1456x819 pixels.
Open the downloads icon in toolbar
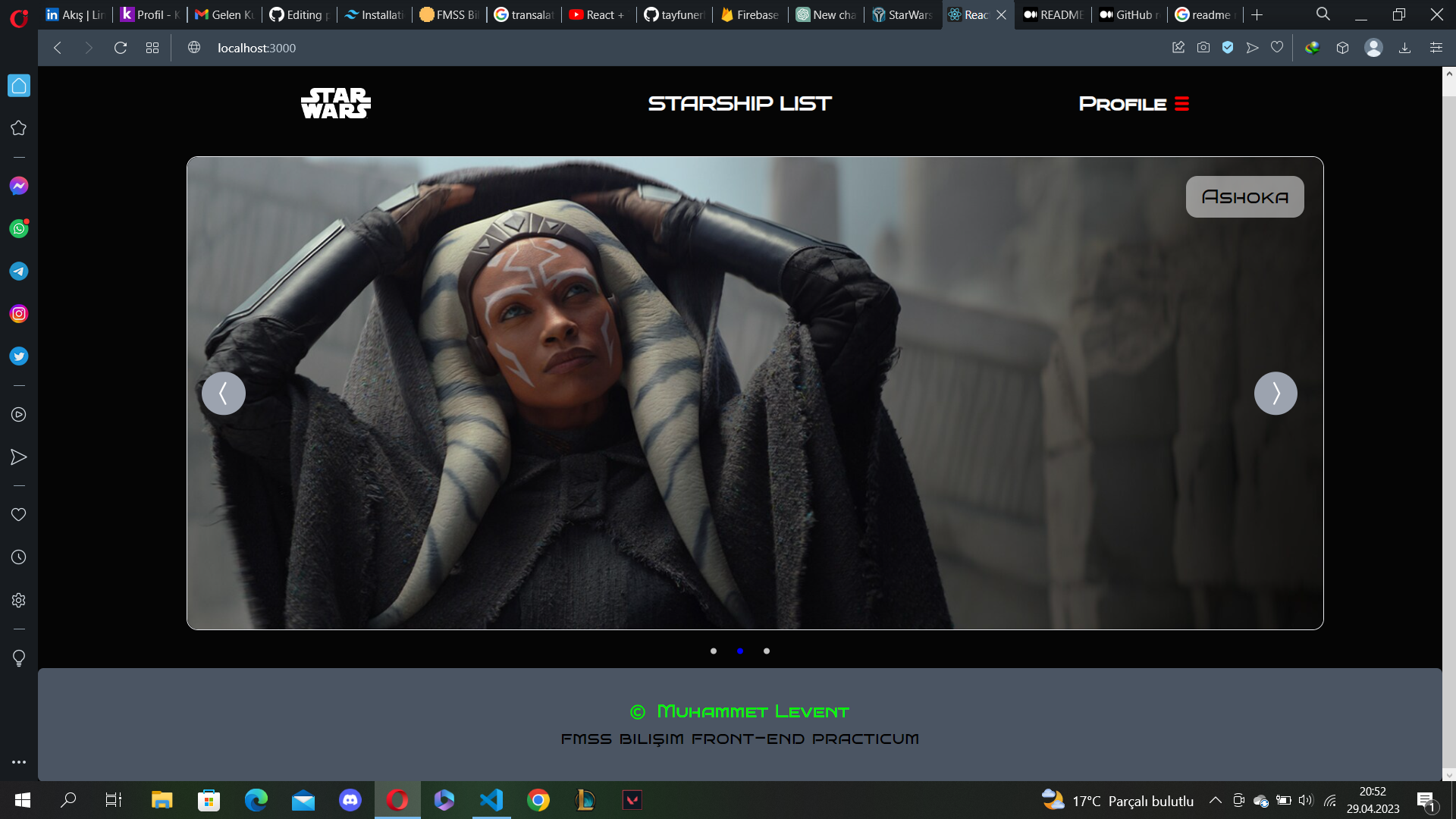1404,48
